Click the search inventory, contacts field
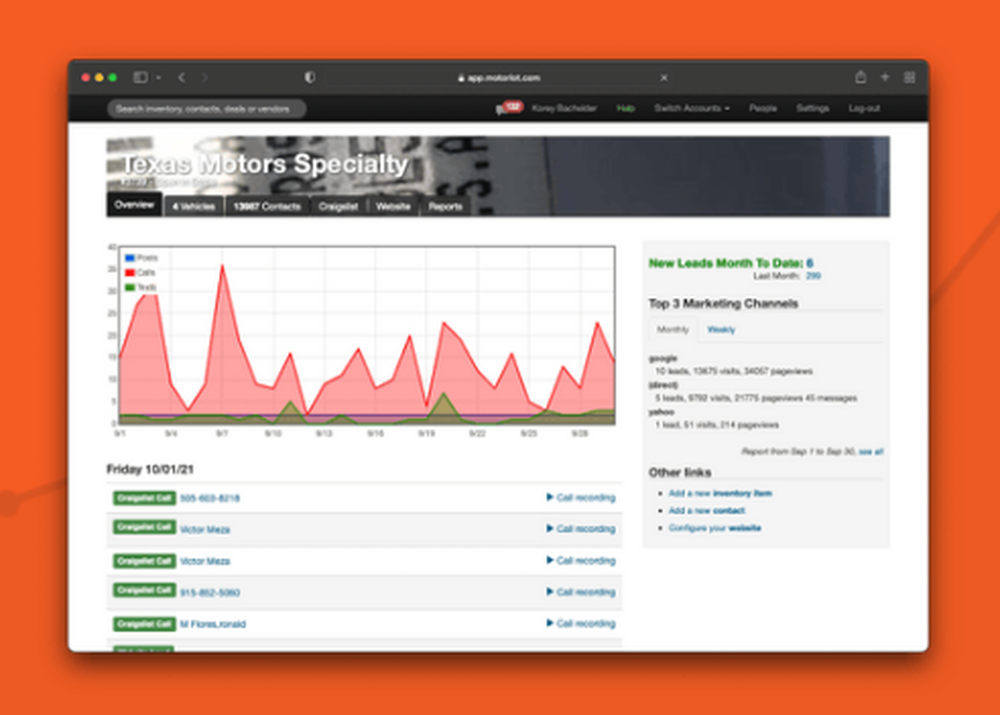This screenshot has width=1000, height=715. click(x=207, y=109)
